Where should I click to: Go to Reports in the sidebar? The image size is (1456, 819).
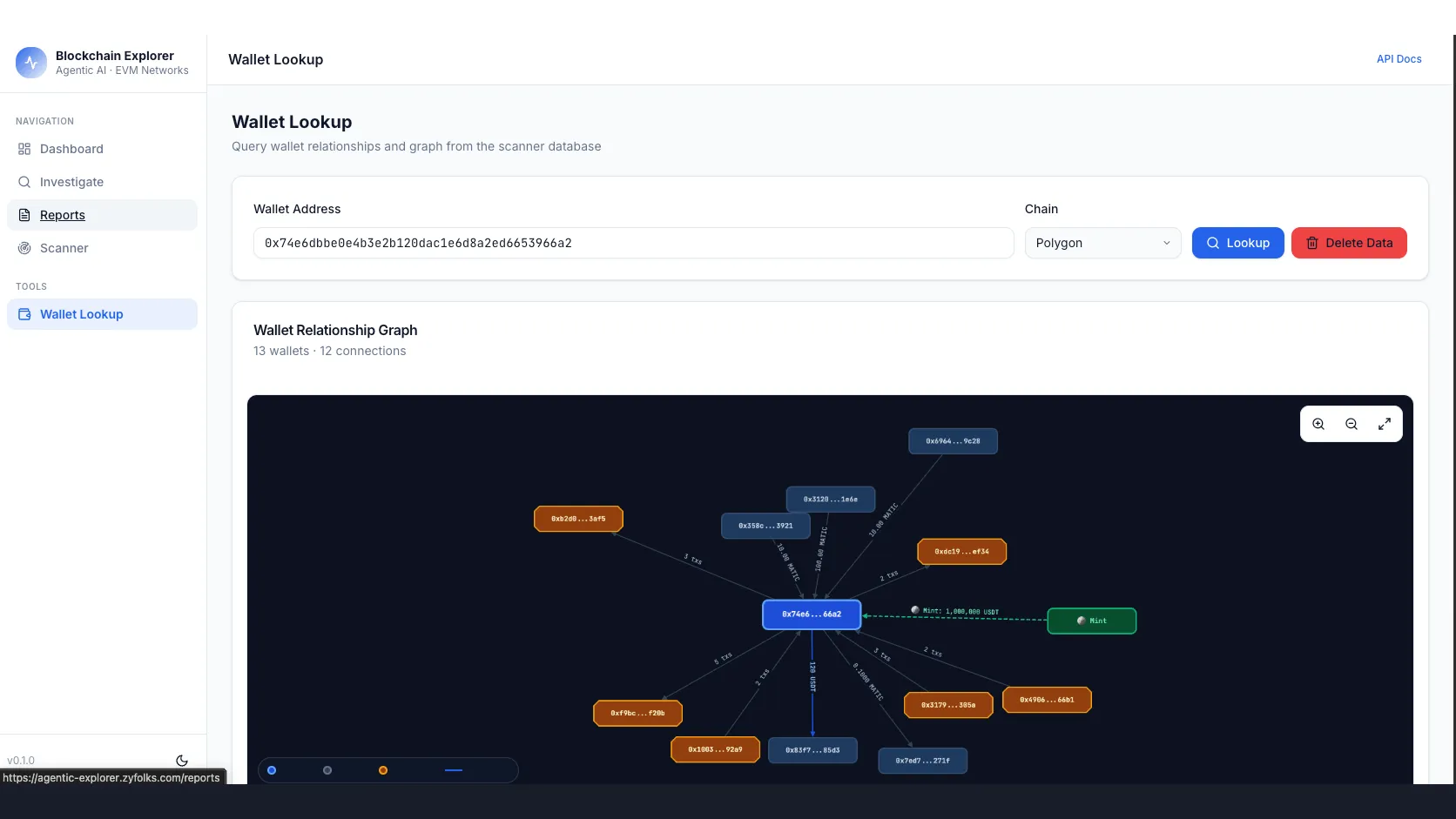[x=102, y=215]
